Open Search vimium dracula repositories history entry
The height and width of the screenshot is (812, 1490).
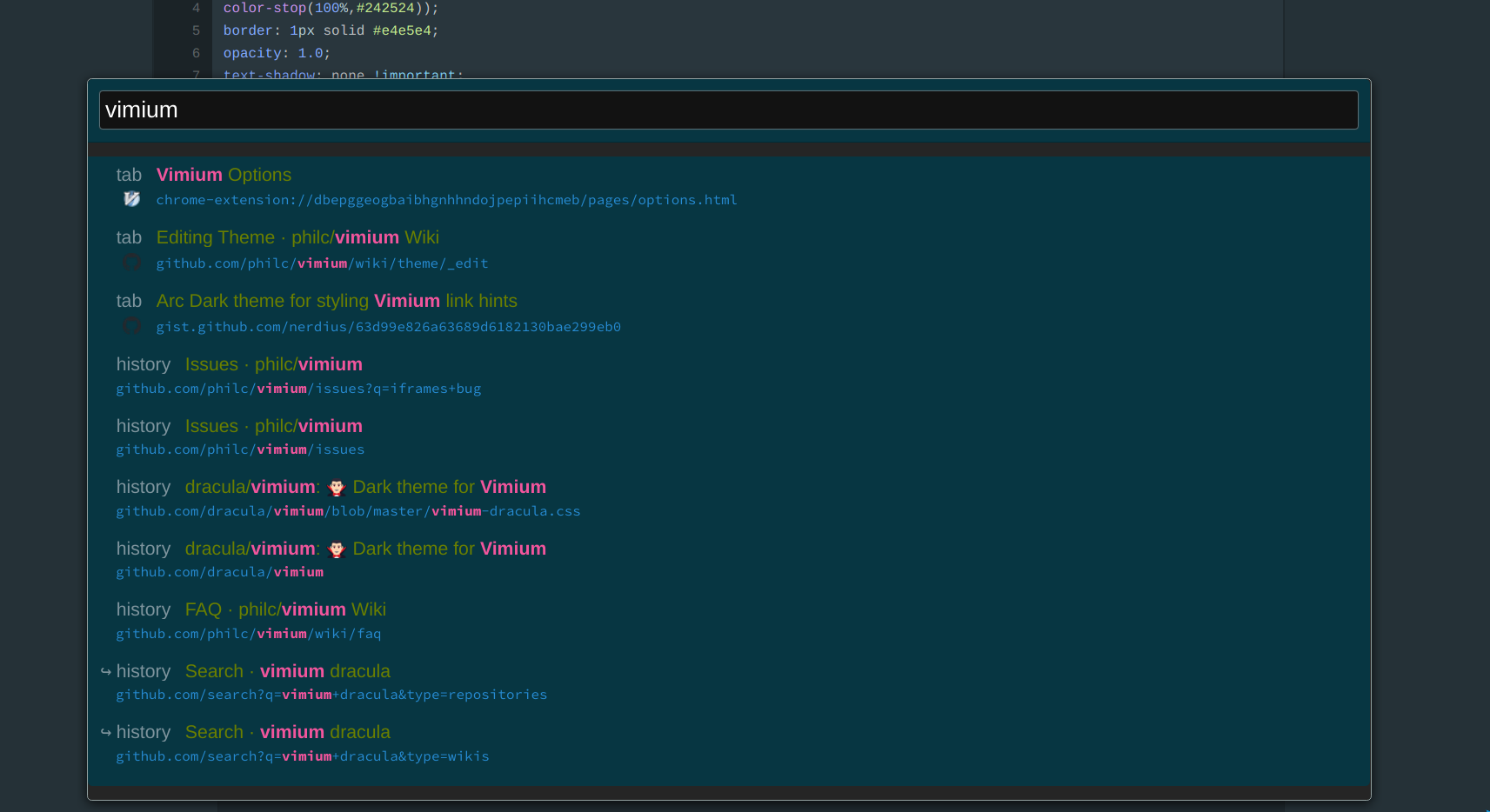click(729, 682)
